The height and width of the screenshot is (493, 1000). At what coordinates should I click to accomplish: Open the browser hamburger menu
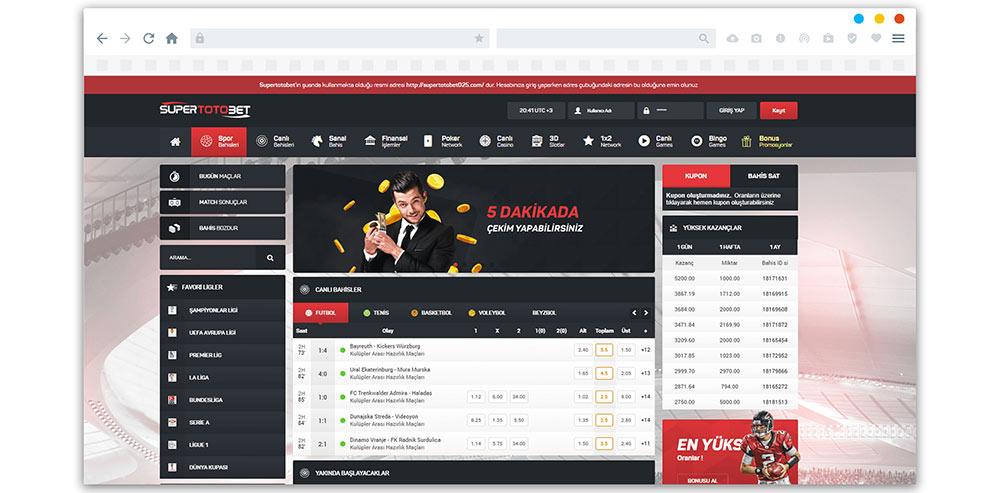coord(898,38)
